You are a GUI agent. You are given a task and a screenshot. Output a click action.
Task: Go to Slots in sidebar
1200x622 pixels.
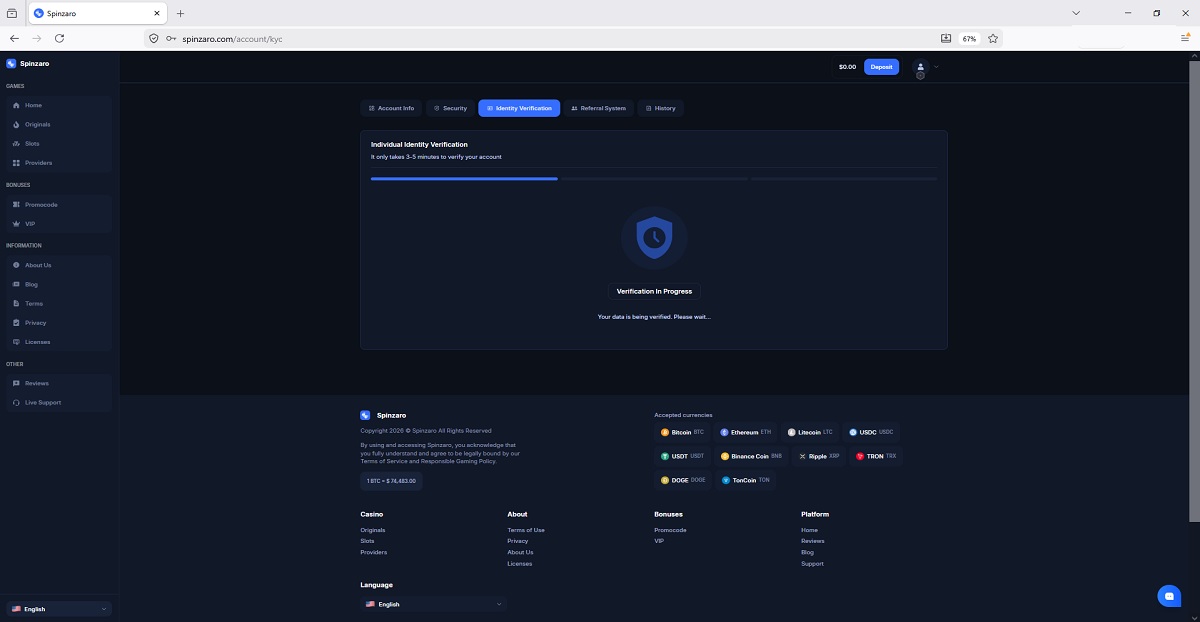[32, 143]
